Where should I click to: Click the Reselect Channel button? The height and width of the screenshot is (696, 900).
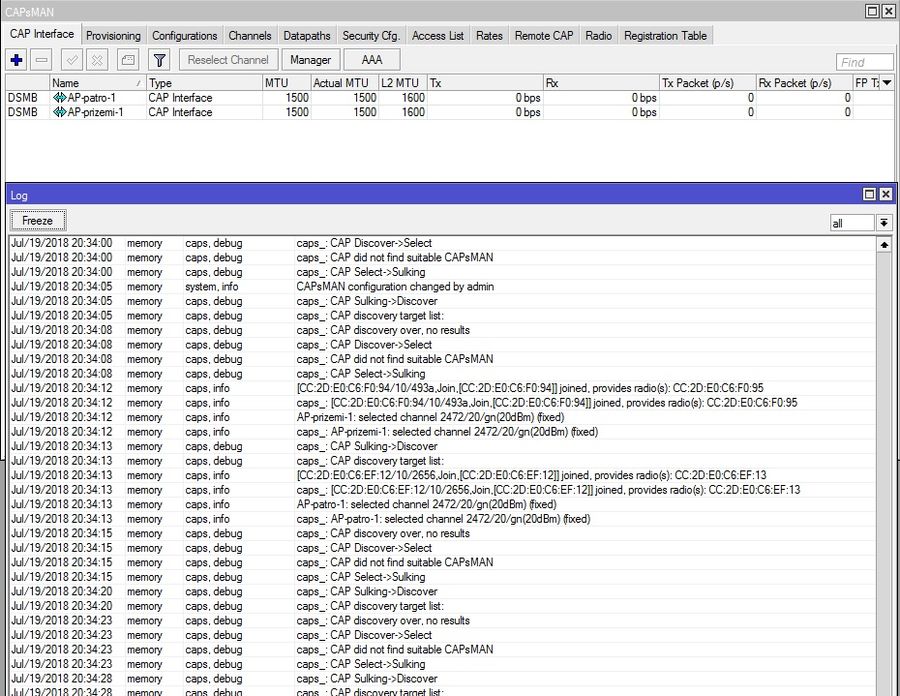228,60
